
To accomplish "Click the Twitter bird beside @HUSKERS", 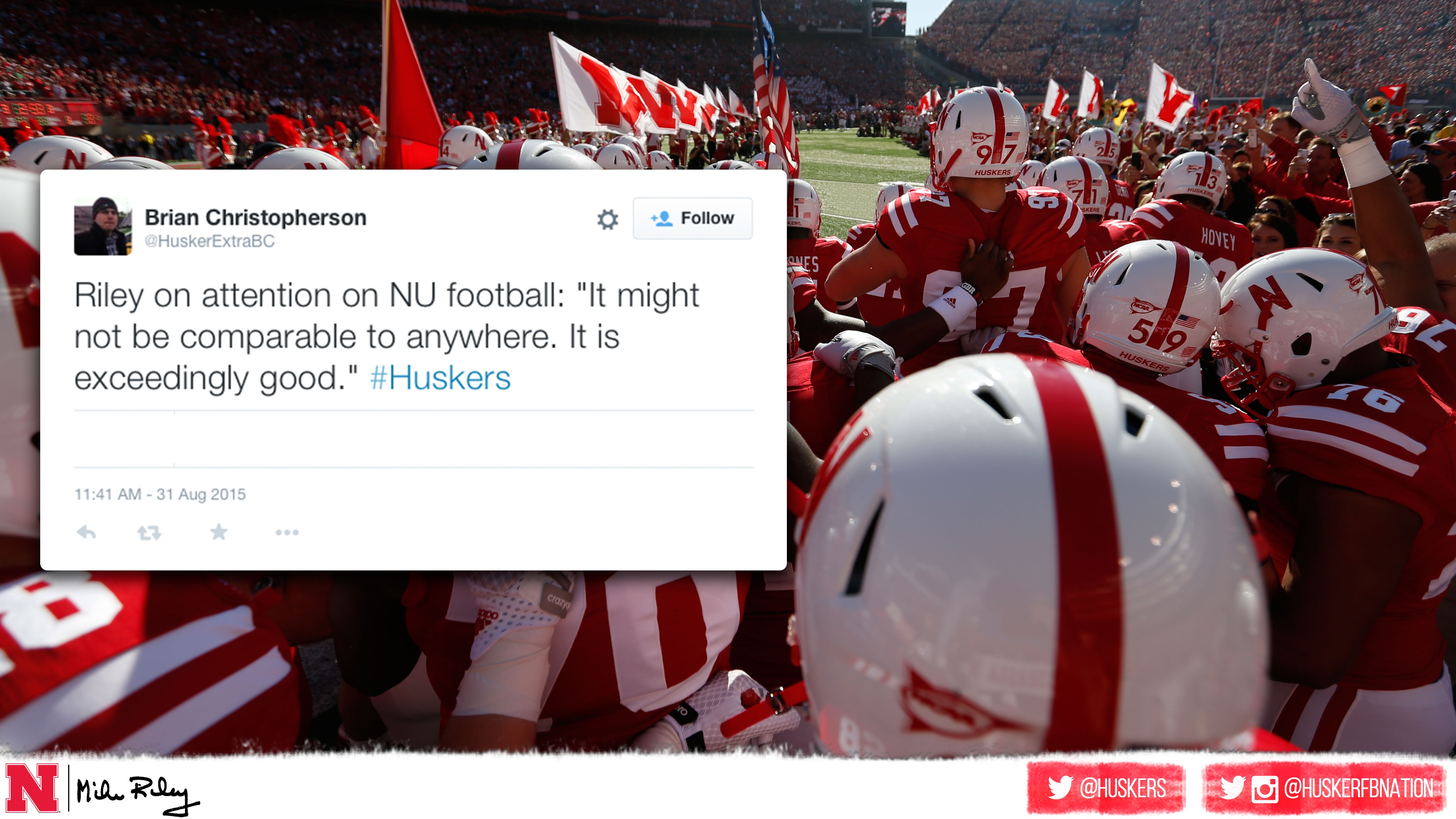I will pyautogui.click(x=1060, y=787).
